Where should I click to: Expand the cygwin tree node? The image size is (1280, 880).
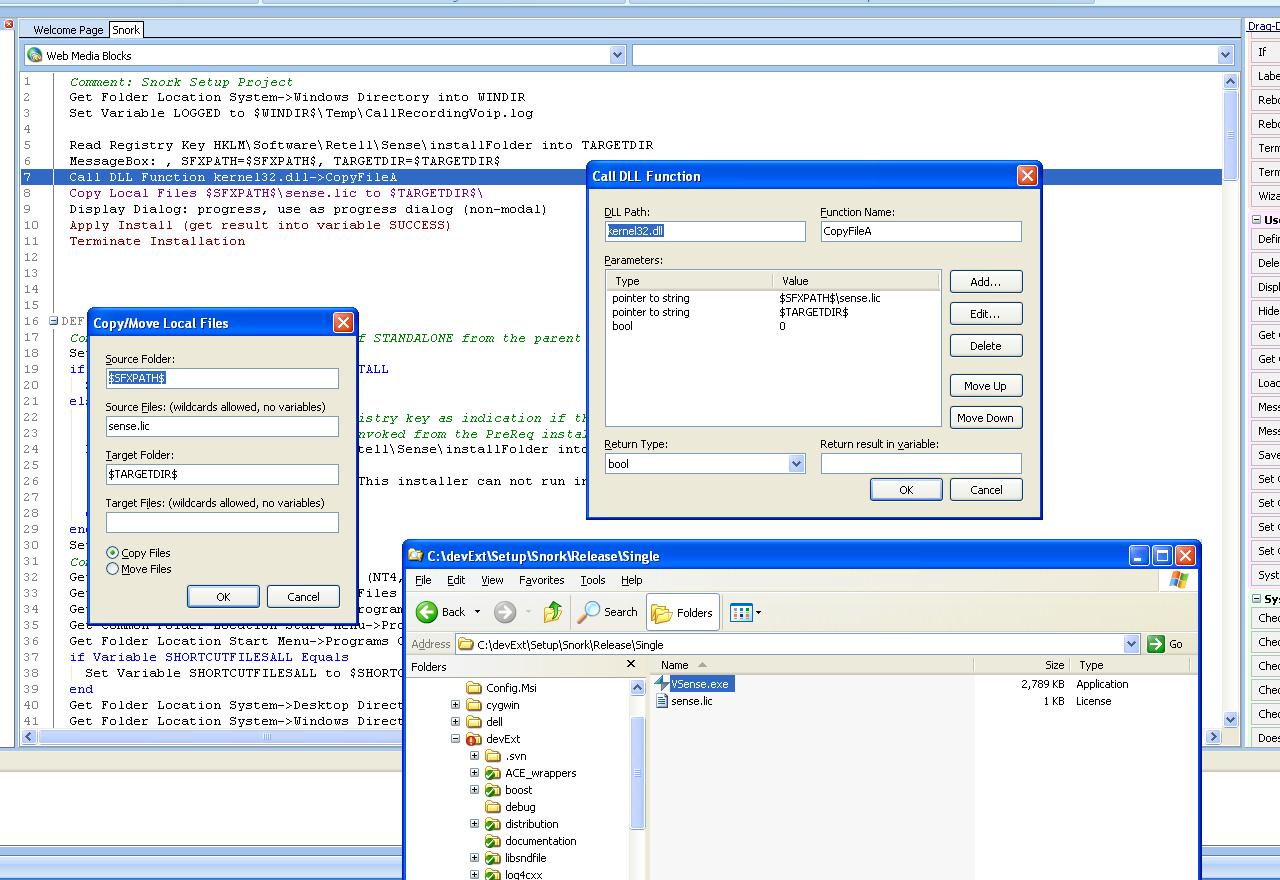[x=456, y=705]
